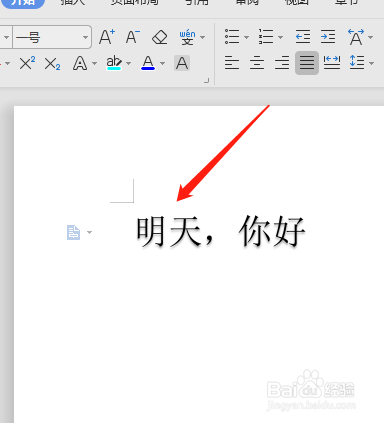This screenshot has width=384, height=423.
Task: Set line spacing icon
Action: point(357,62)
